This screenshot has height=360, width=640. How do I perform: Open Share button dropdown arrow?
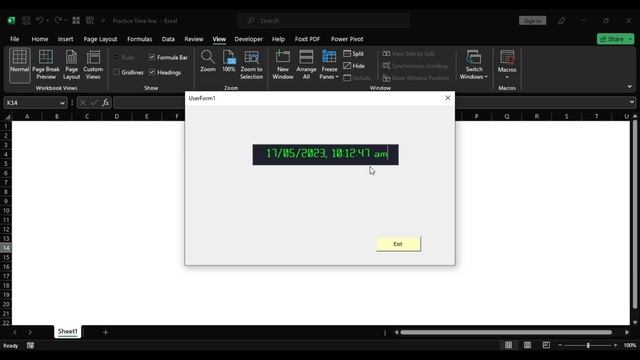(630, 39)
